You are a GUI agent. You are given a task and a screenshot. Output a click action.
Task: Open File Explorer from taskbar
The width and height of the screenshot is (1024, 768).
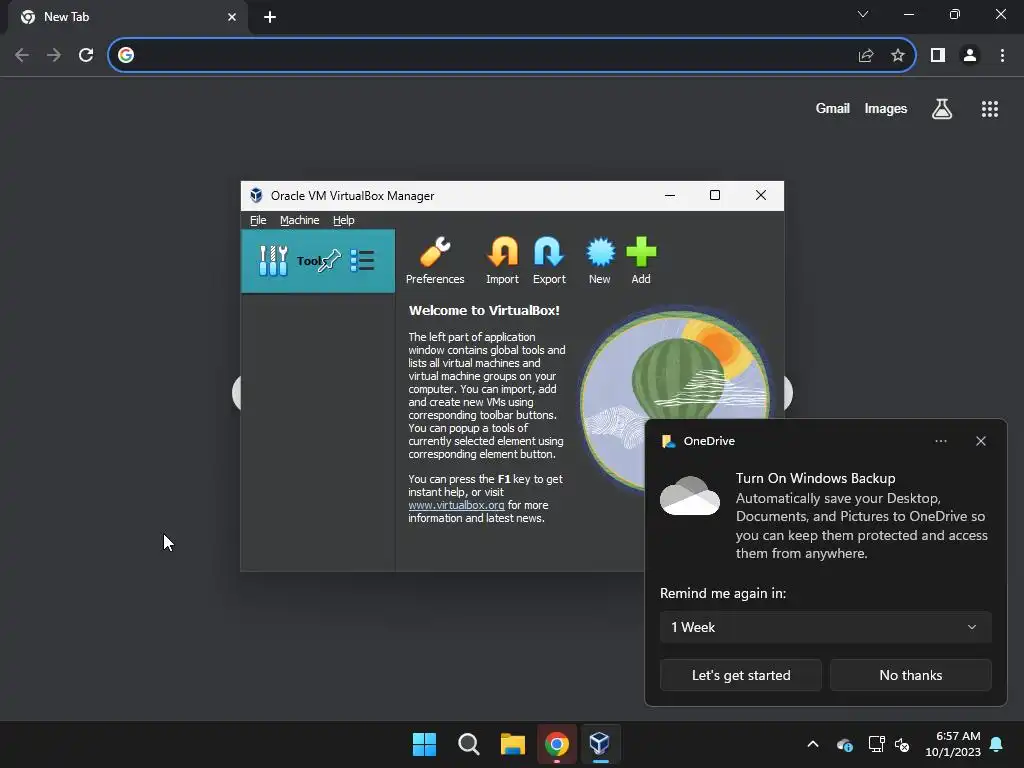tap(513, 744)
